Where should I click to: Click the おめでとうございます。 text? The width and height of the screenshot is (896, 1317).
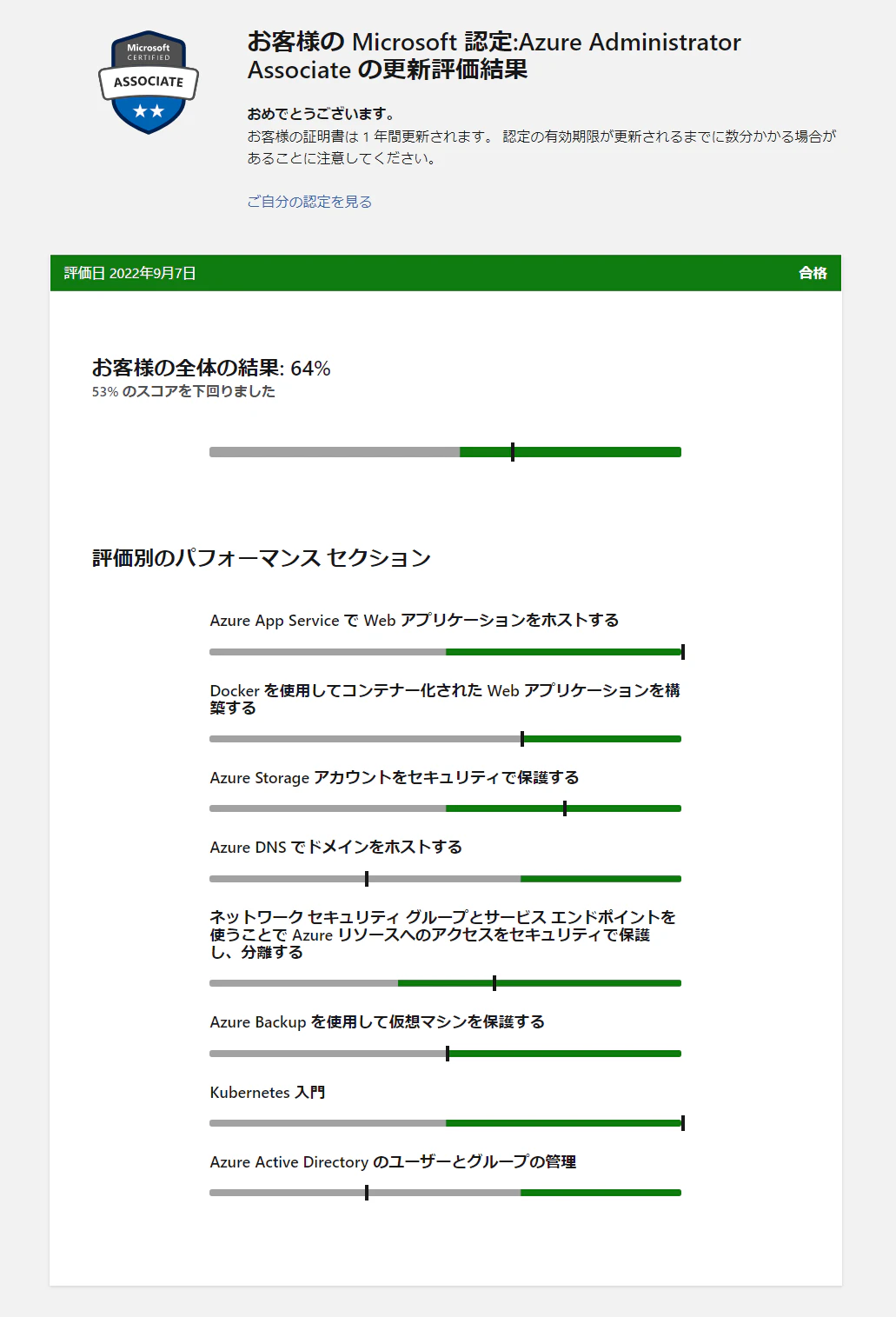[321, 114]
